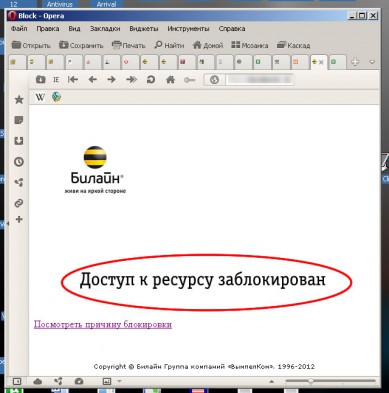Open the History clock panel in sidebar
This screenshot has width=389, height=393.
[19, 162]
